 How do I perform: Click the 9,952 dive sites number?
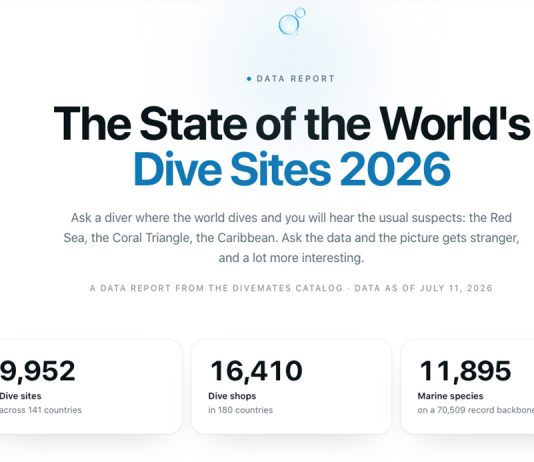click(x=37, y=371)
